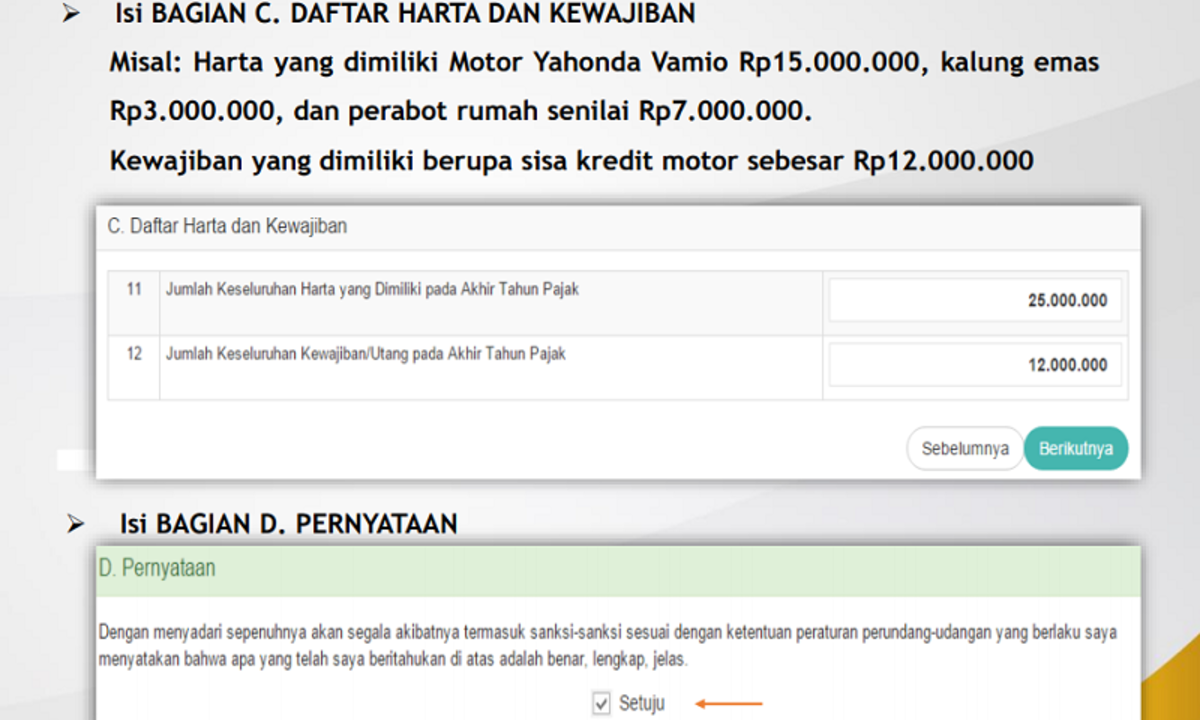Click row number 11 in the table
The width and height of the screenshot is (1200, 720).
[x=134, y=290]
